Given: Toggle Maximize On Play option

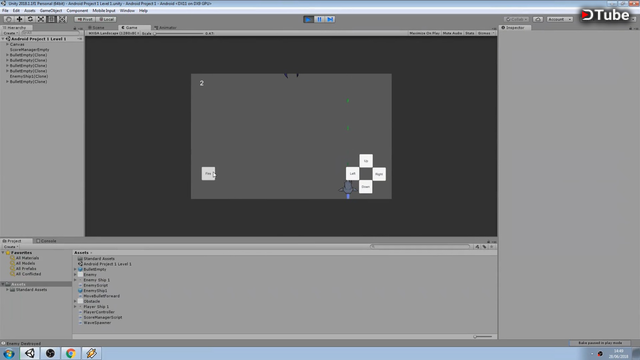Looking at the screenshot, I should click(424, 33).
